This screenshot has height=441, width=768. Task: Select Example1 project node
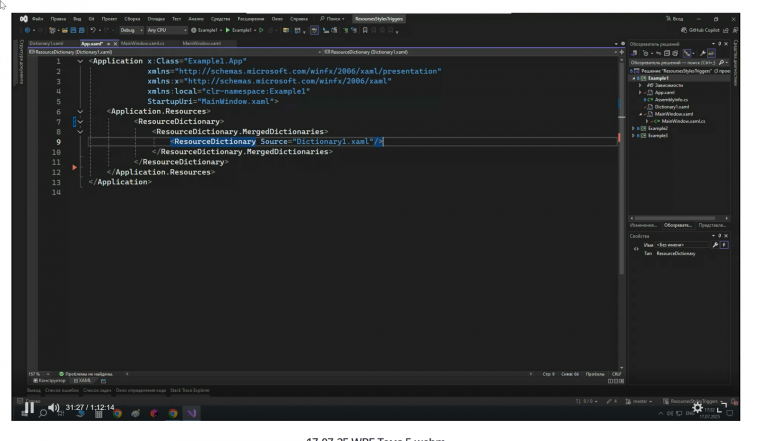click(658, 78)
